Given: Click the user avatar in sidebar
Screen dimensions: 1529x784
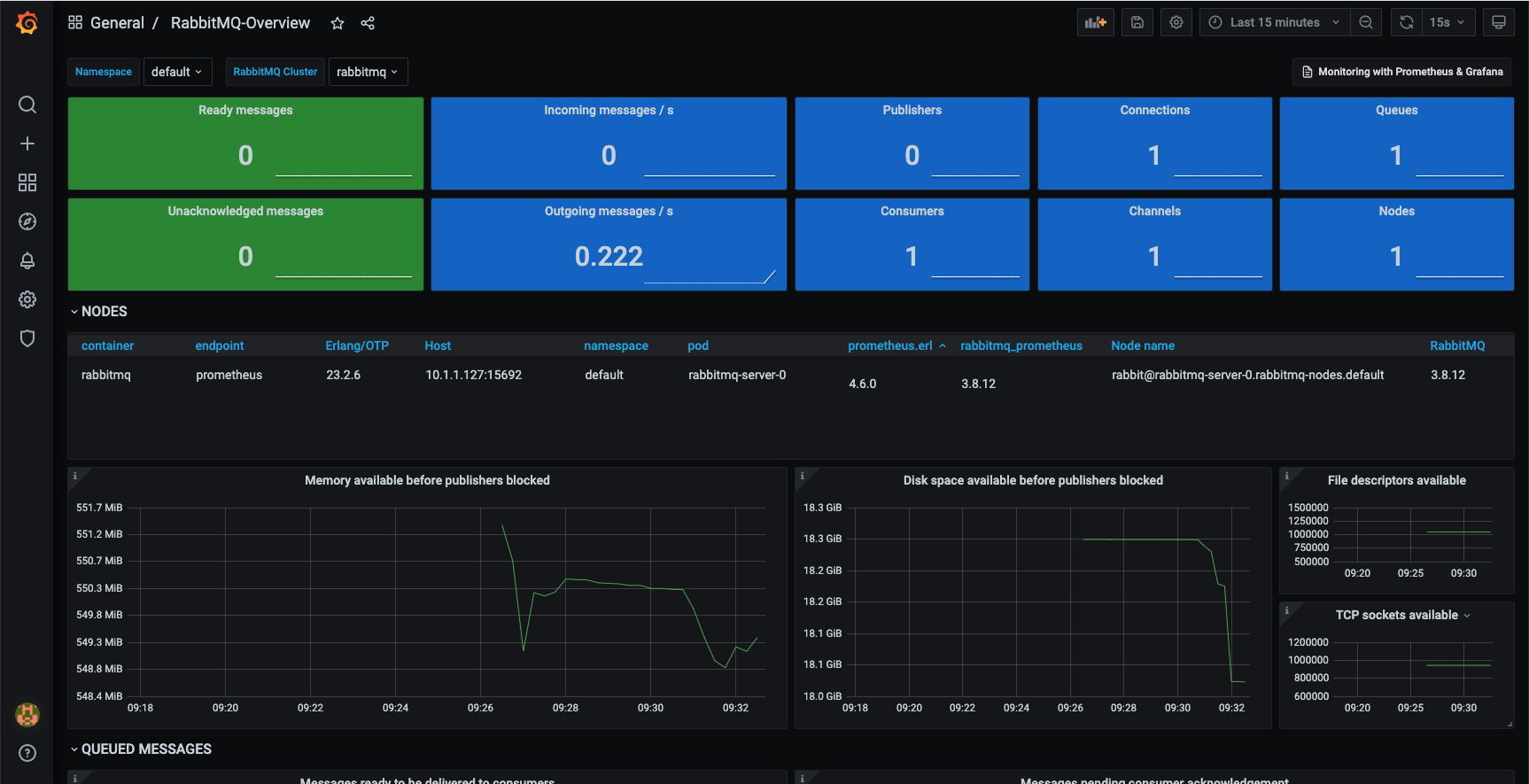Looking at the screenshot, I should 27,714.
